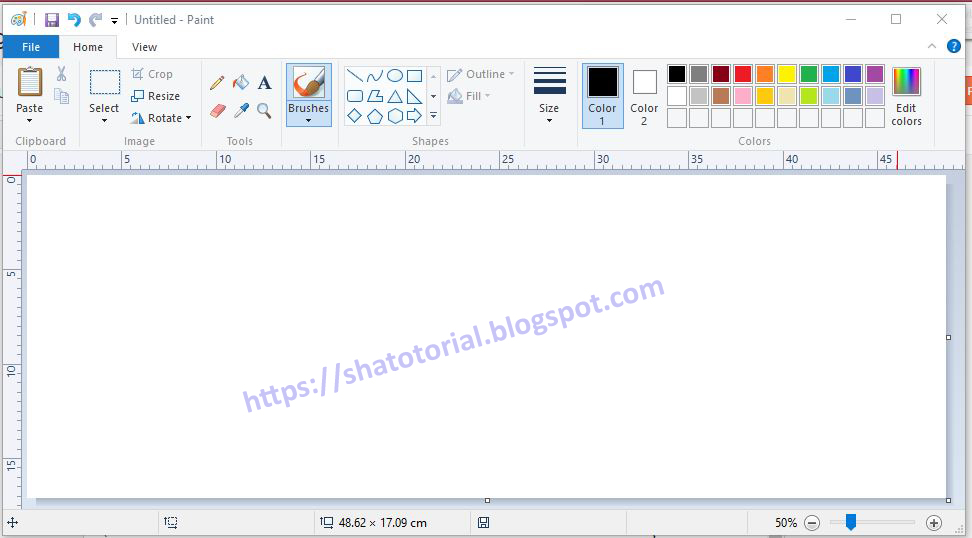Choose the Rounded rectangle shape
Viewport: 972px width, 538px height.
(x=355, y=96)
